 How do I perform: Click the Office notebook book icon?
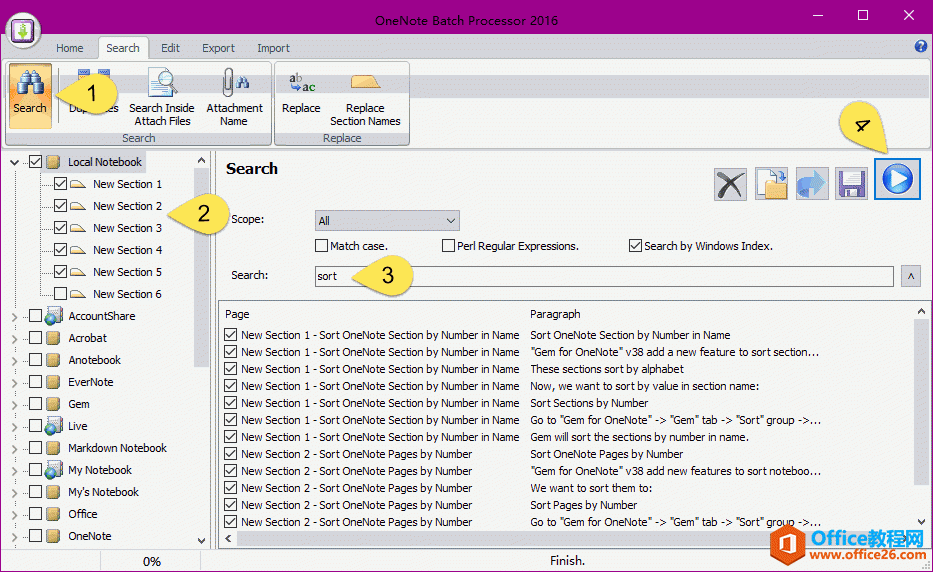[x=54, y=514]
